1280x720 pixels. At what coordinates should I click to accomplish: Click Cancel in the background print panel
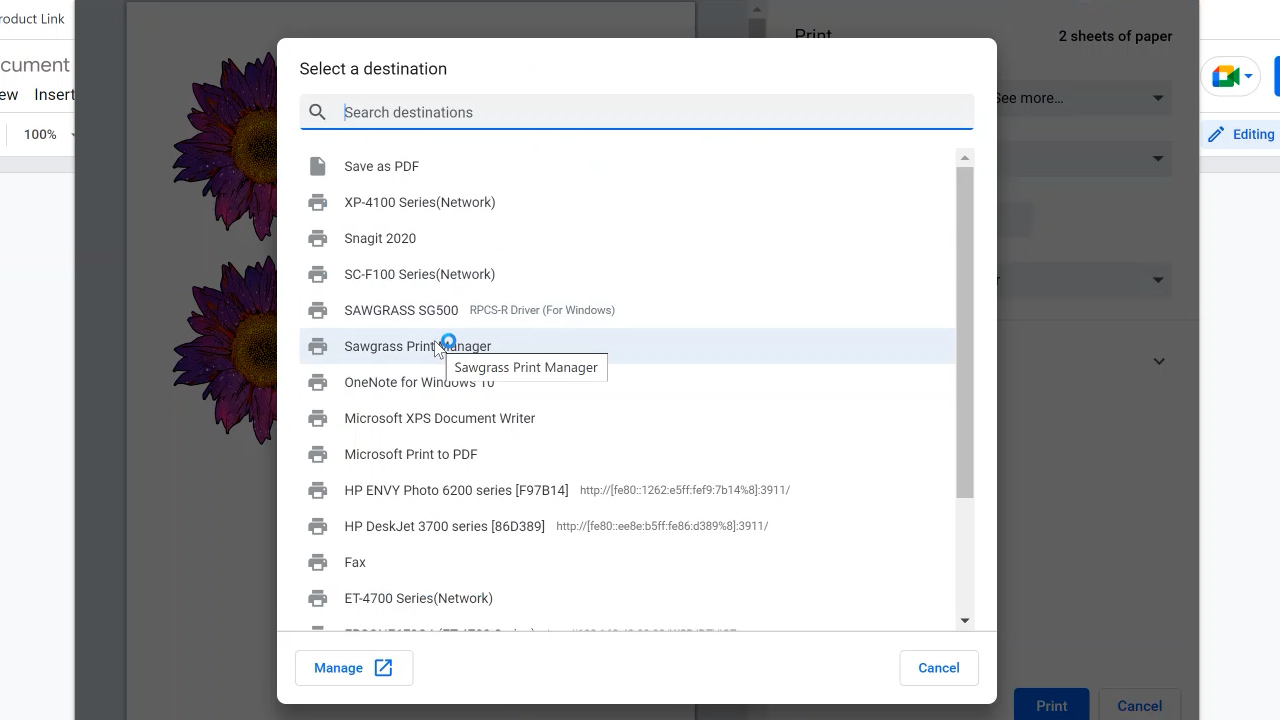click(1139, 705)
